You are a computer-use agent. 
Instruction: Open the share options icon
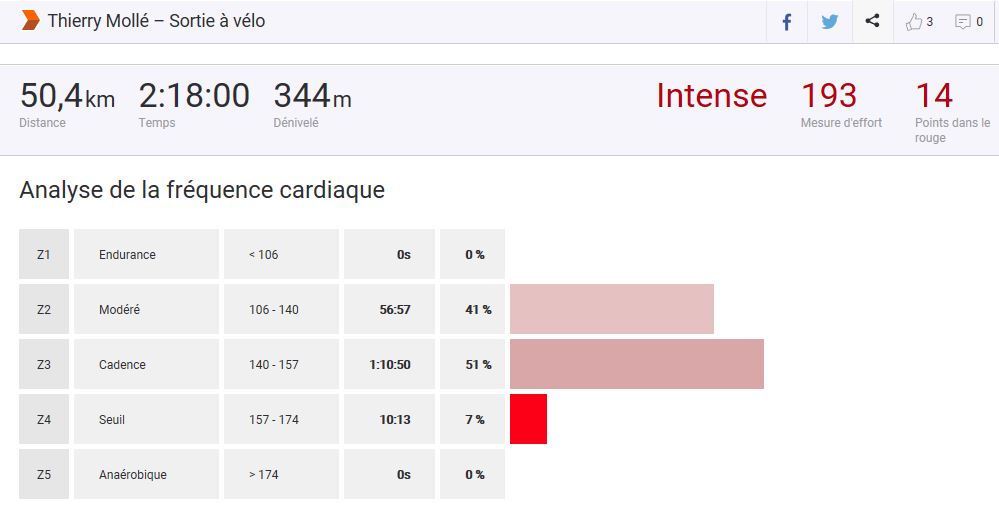coord(872,21)
